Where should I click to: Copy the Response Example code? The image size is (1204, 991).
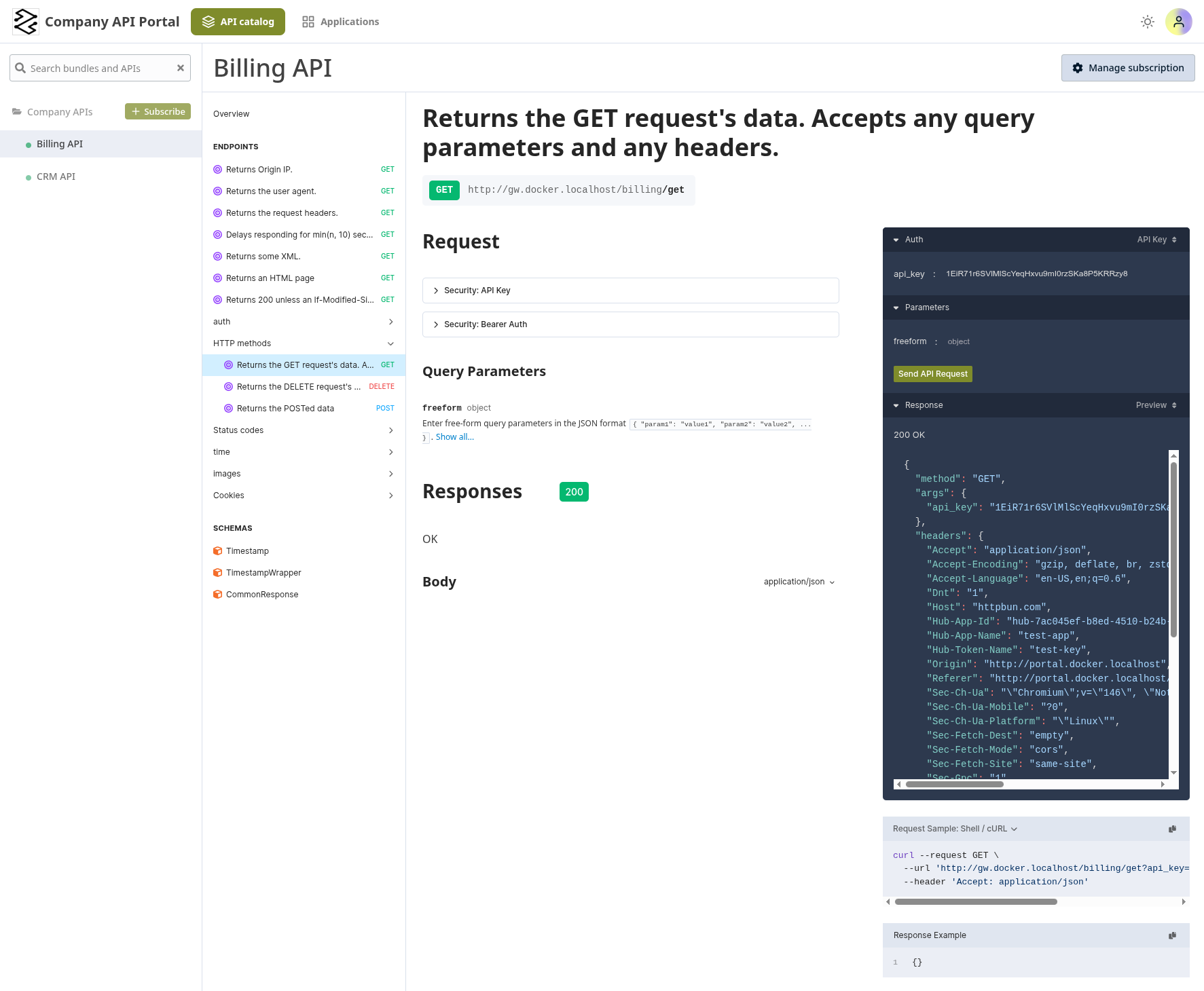tap(1171, 935)
